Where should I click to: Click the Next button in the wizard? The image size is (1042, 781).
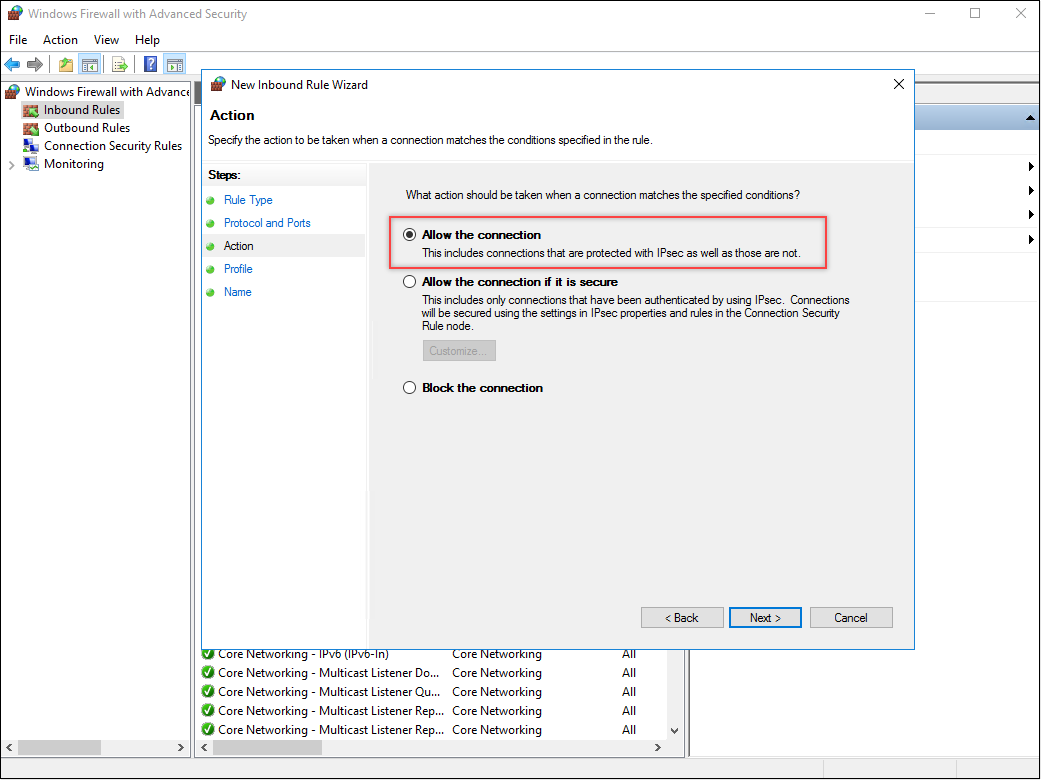pyautogui.click(x=765, y=618)
